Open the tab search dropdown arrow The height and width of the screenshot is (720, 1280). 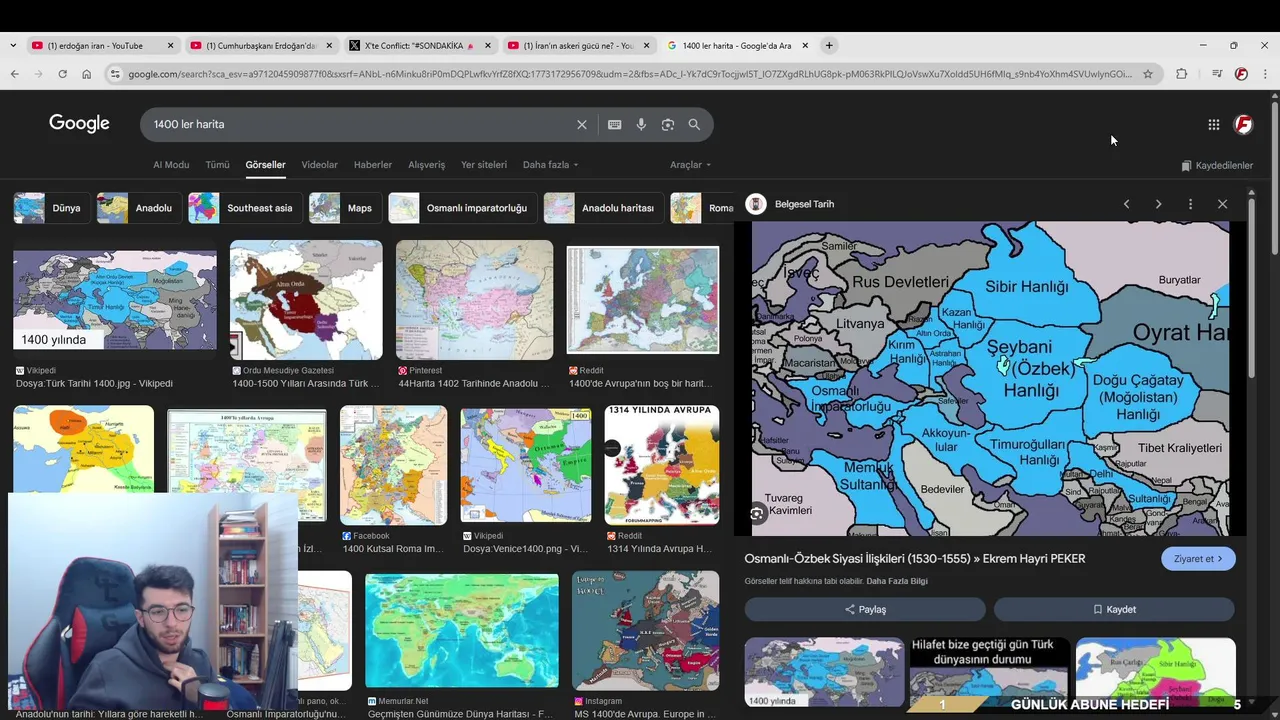tap(12, 45)
